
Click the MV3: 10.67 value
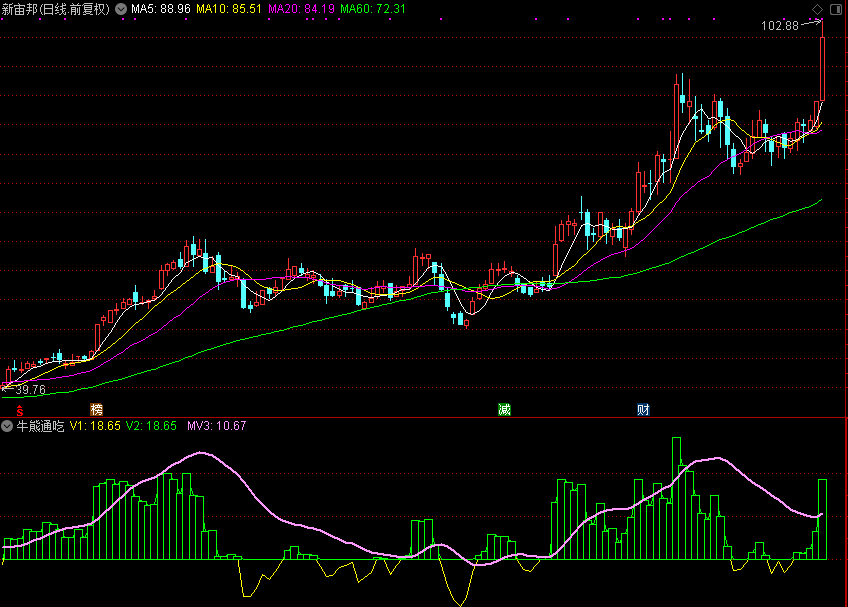(x=217, y=426)
